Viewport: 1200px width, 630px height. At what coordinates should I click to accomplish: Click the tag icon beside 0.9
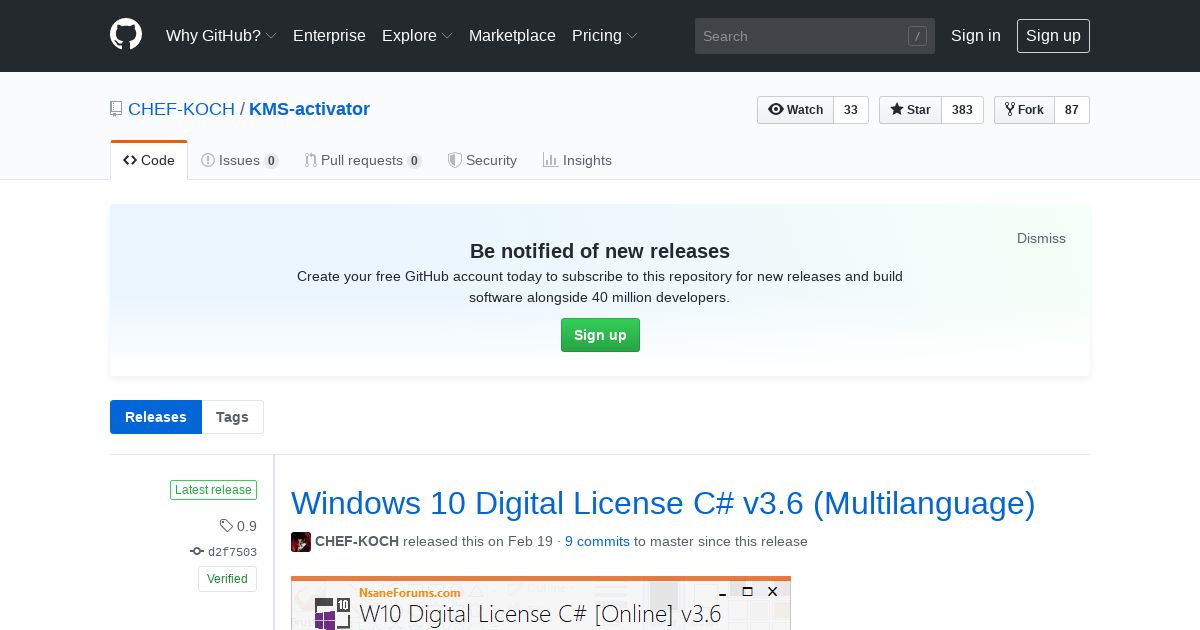[226, 526]
